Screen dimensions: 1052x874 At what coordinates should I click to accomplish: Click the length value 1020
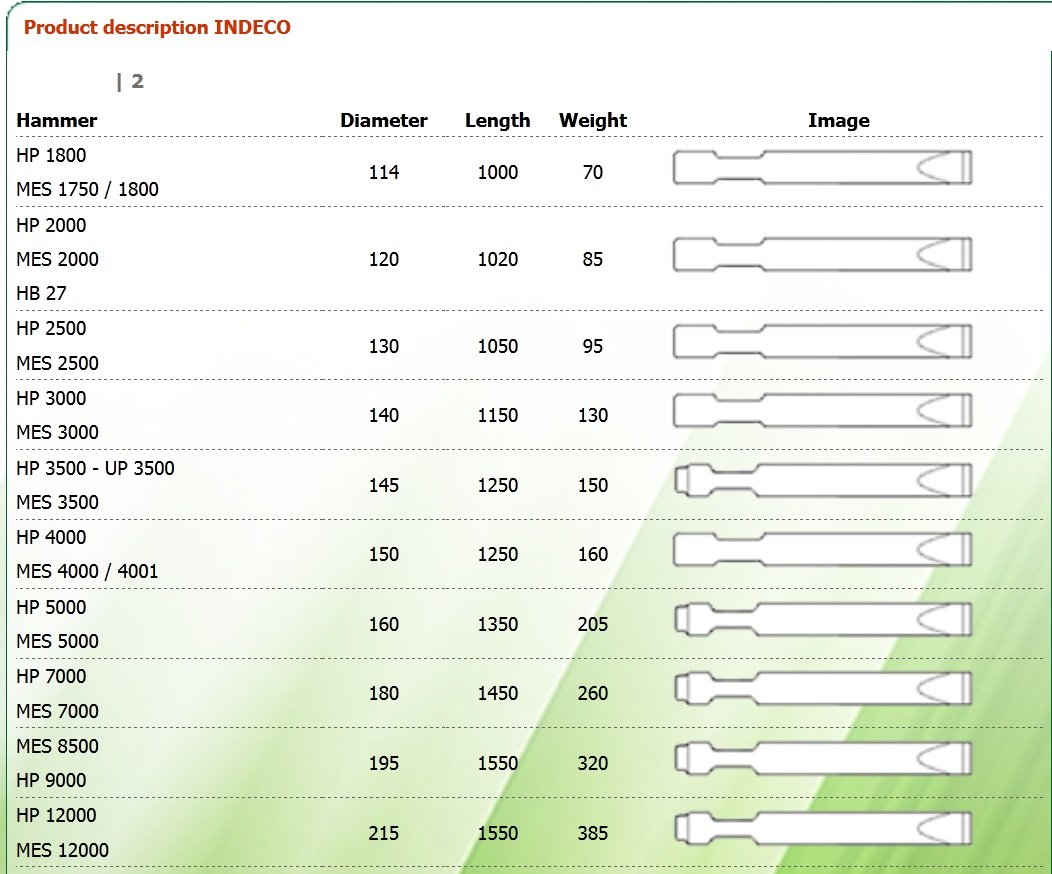pos(498,259)
